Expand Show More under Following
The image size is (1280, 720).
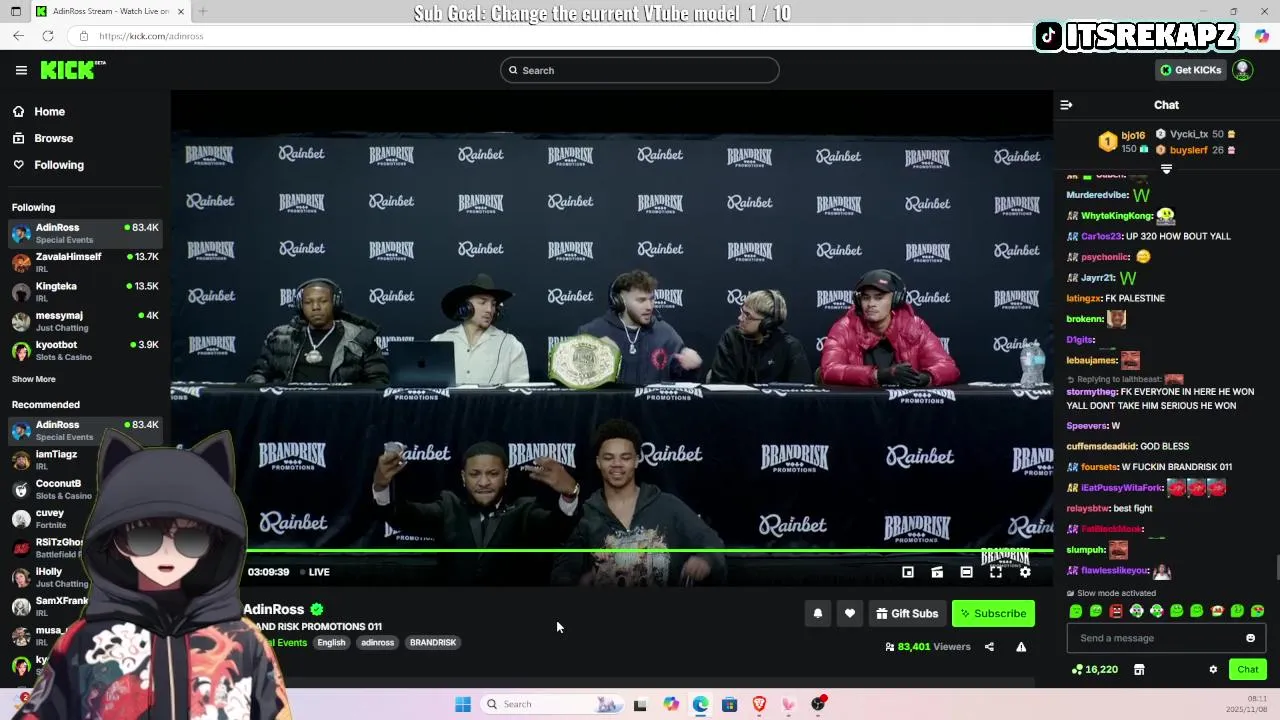tap(34, 379)
